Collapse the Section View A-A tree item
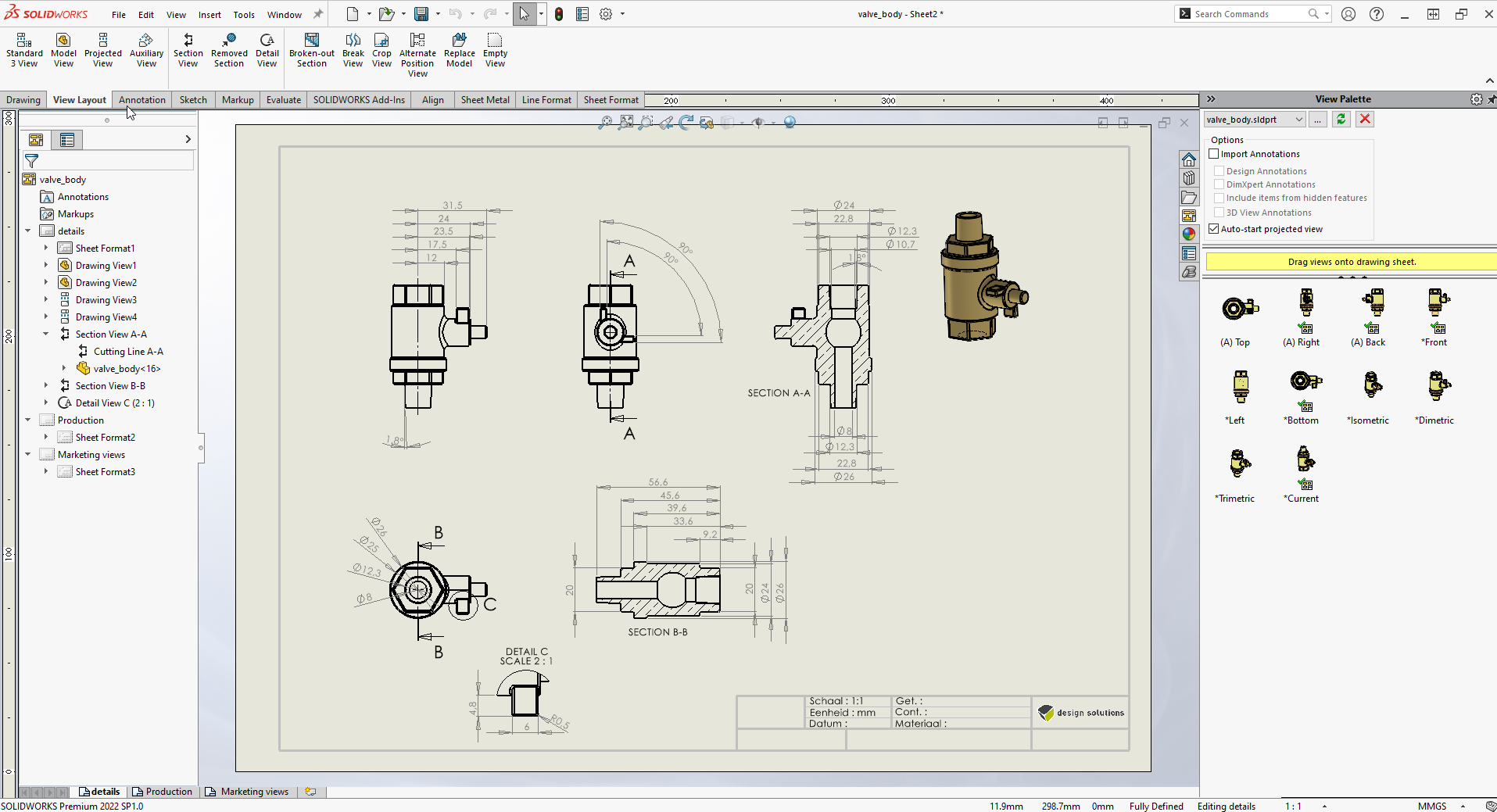 (x=46, y=334)
